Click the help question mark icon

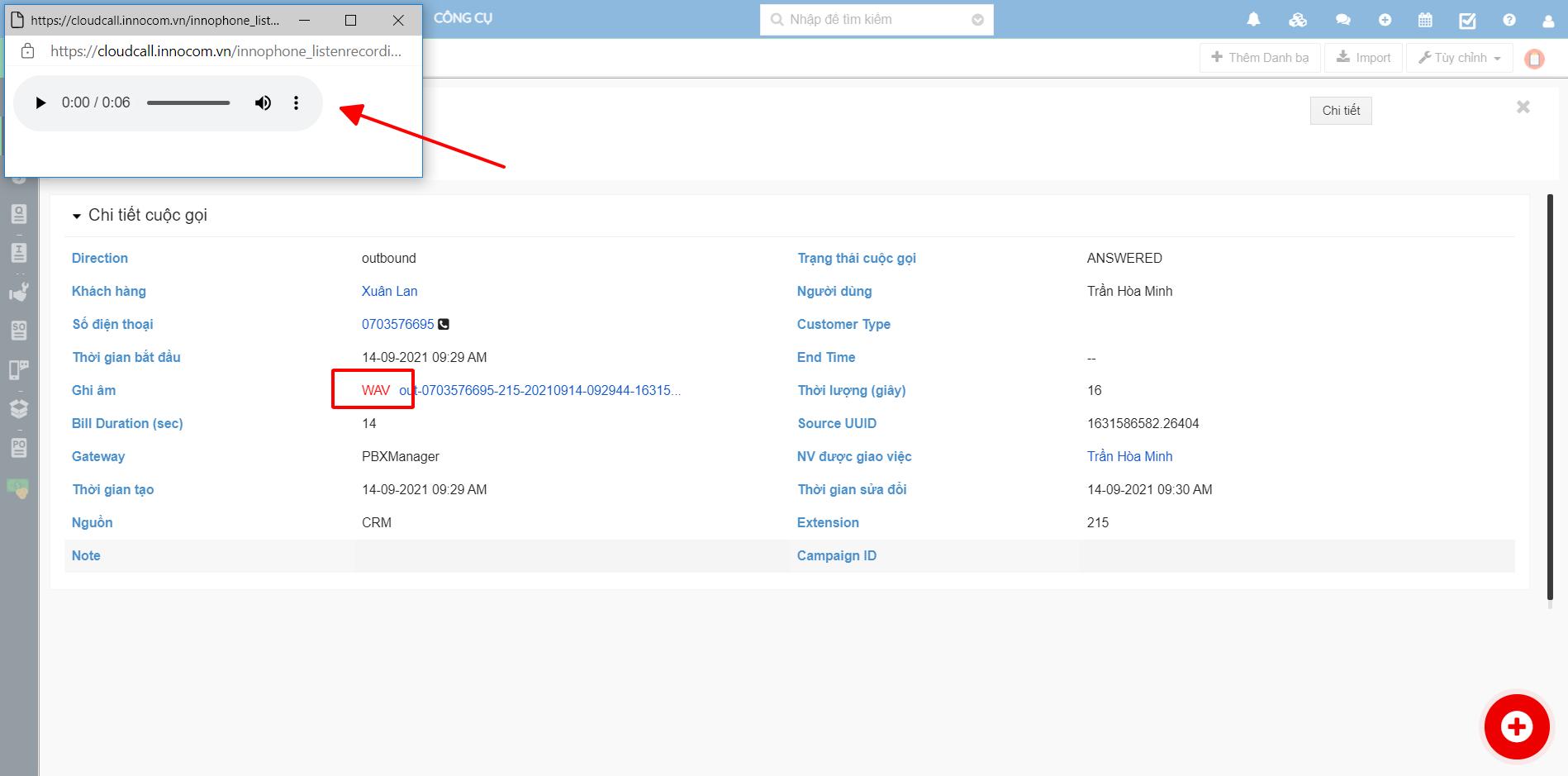(1509, 20)
